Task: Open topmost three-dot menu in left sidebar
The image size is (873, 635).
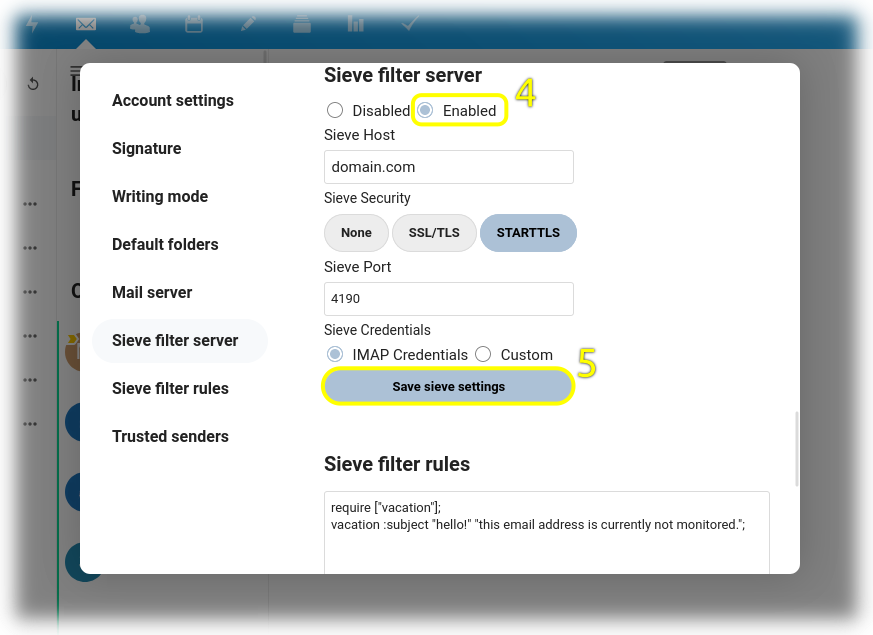Action: coord(30,204)
